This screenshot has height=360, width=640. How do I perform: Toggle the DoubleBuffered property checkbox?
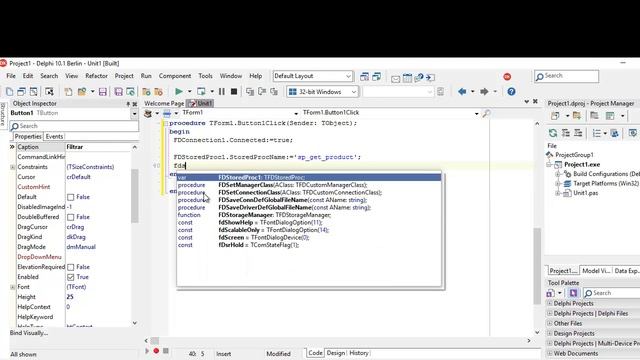[71, 217]
